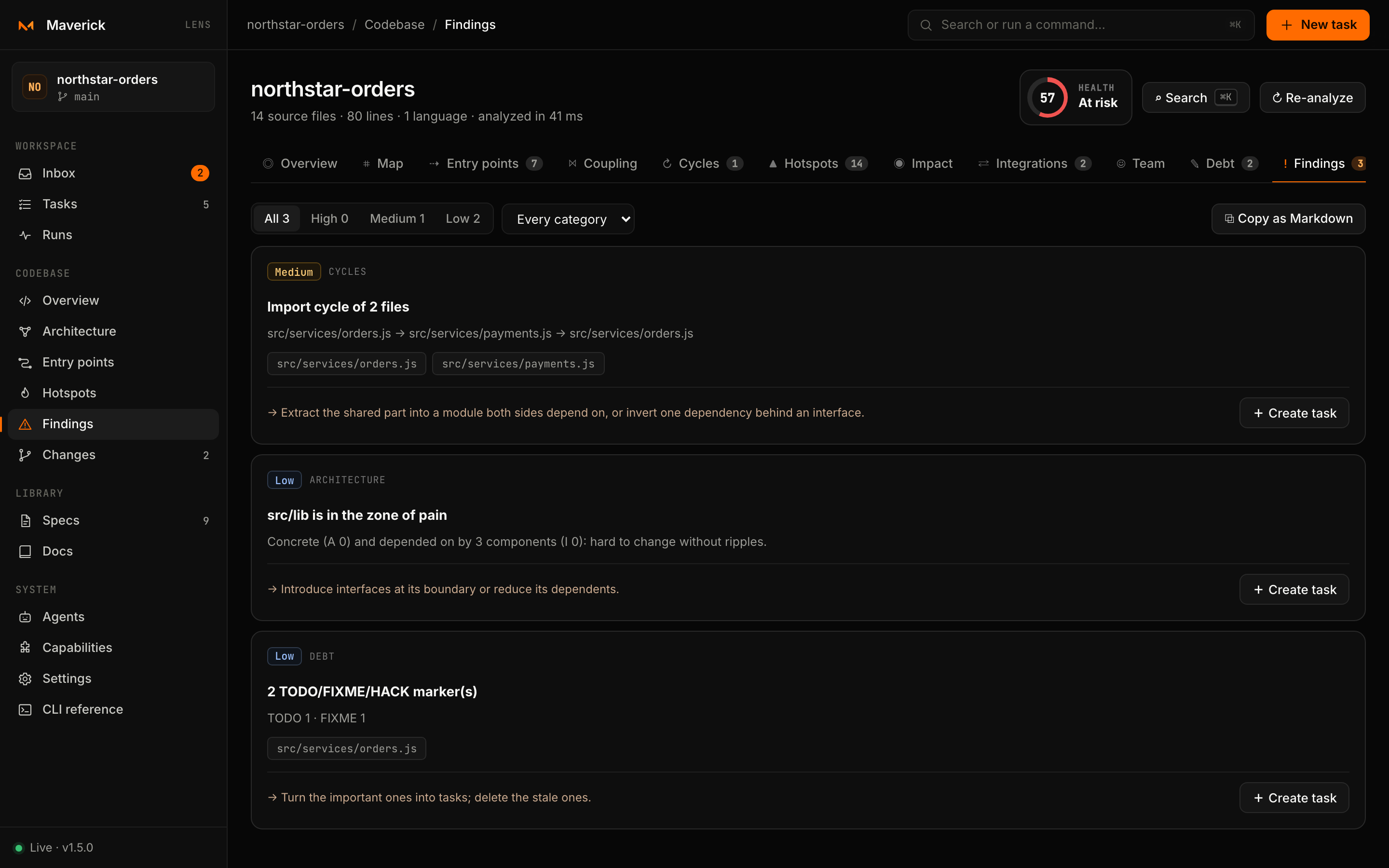Focus the Search or run a command field
This screenshot has width=1389, height=868.
[1080, 25]
